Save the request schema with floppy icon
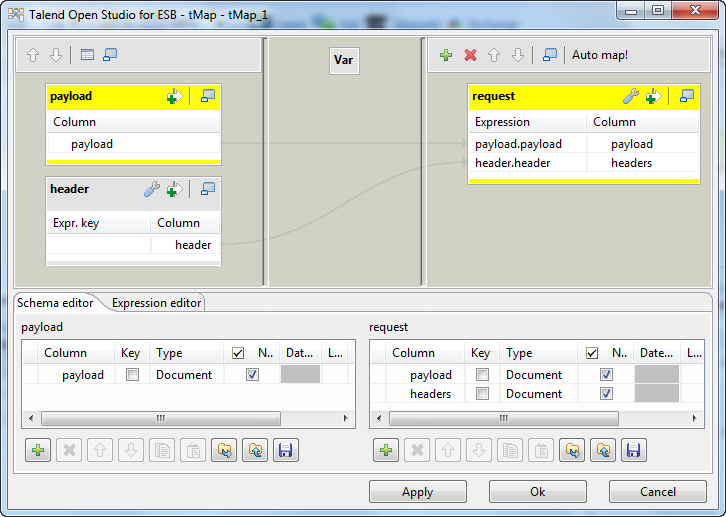 point(632,451)
